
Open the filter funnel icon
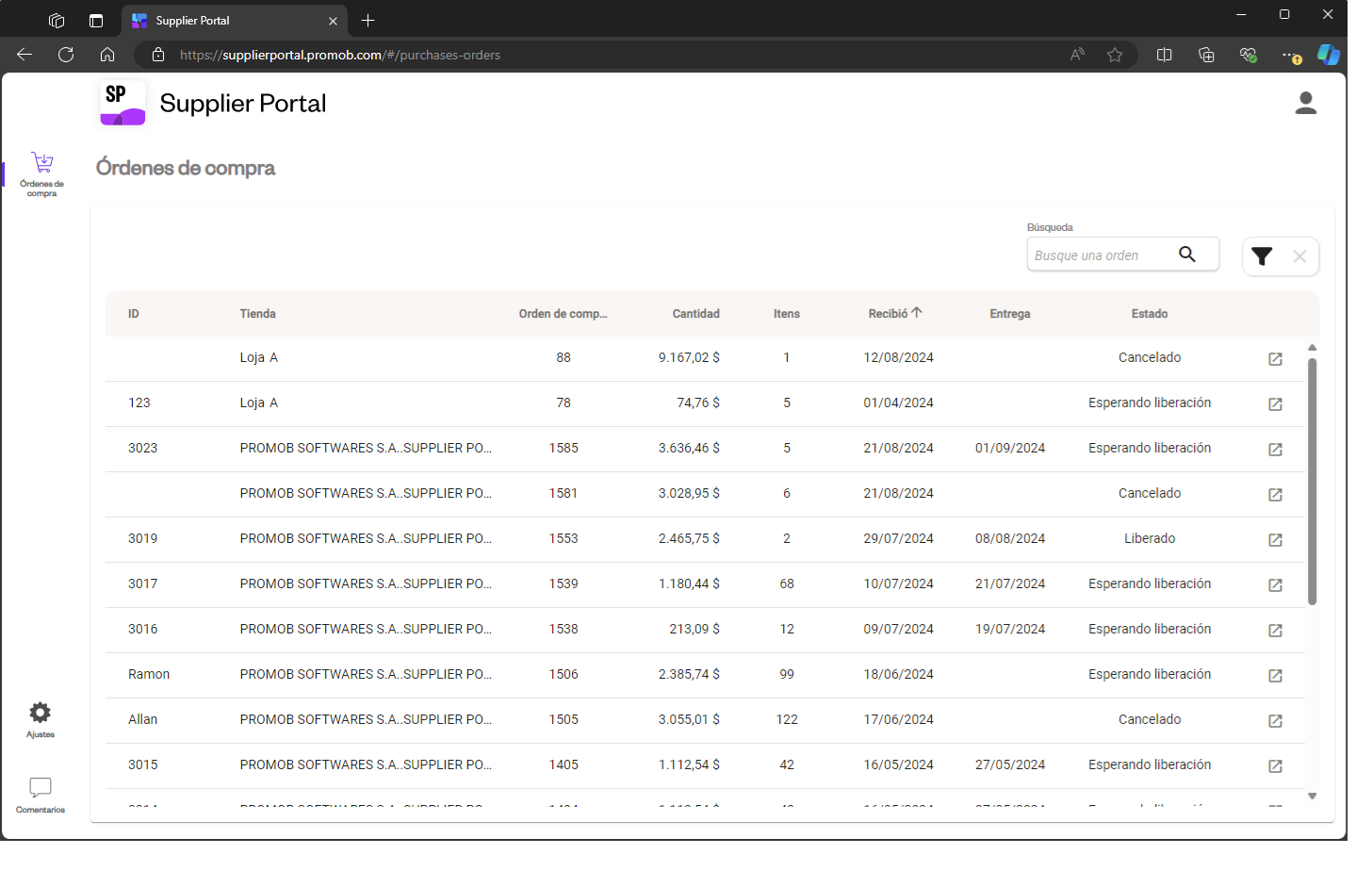[x=1262, y=256]
